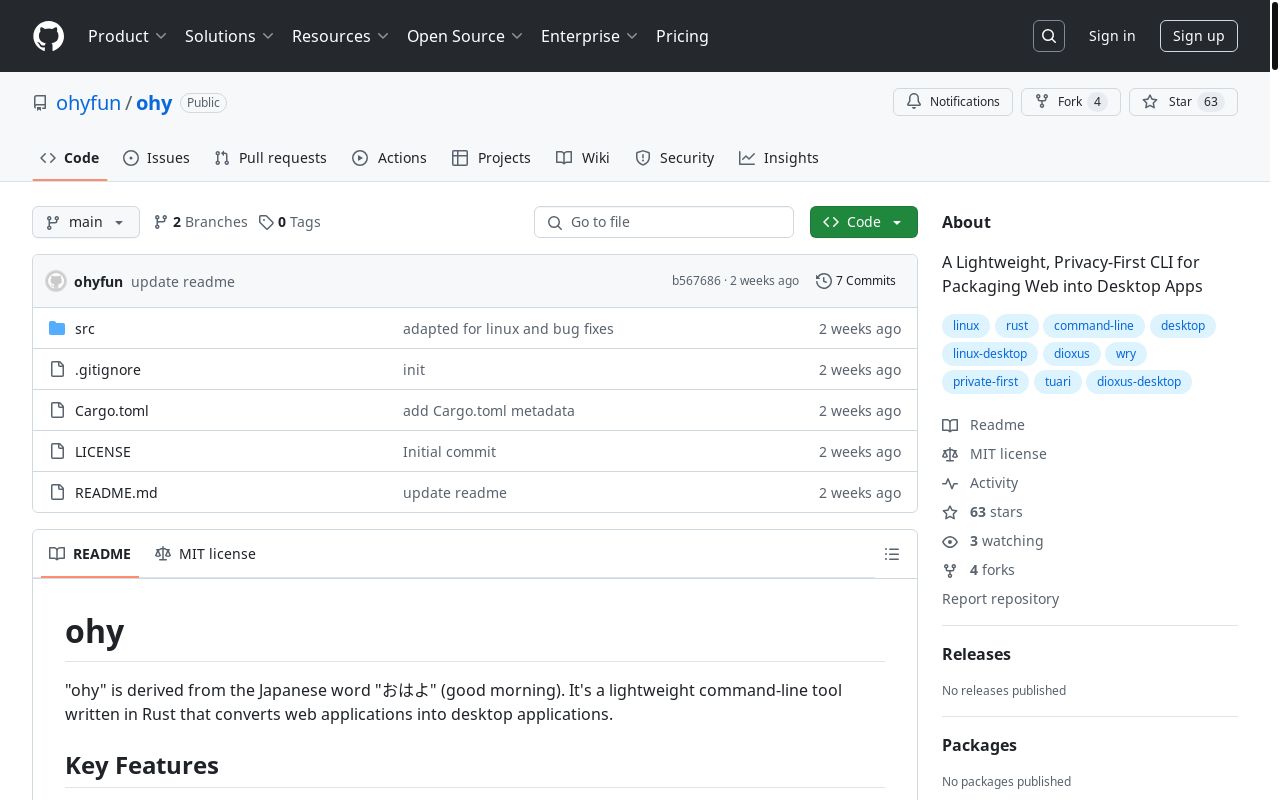
Task: Open the Cargo.toml file link
Action: coord(111,410)
